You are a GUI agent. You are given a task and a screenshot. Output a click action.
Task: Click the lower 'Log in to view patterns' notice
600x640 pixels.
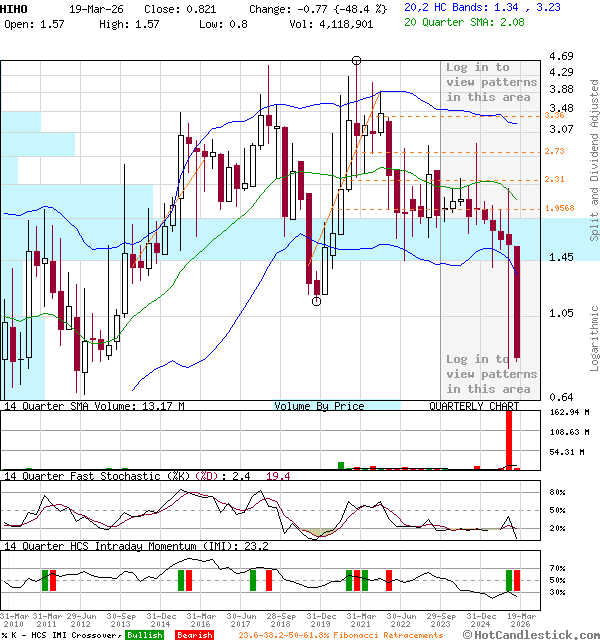pos(491,373)
